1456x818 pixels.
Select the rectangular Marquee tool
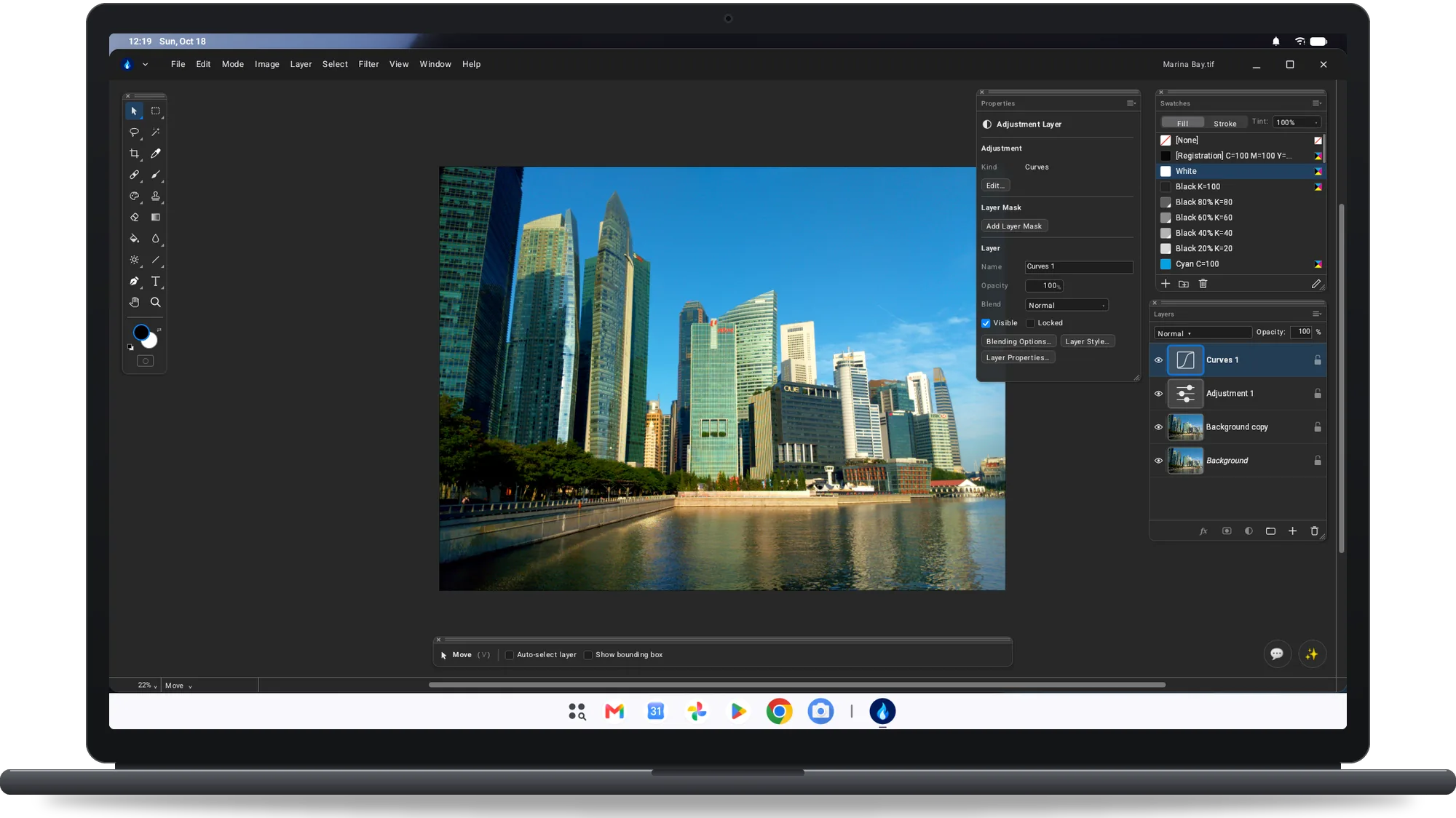[x=155, y=111]
